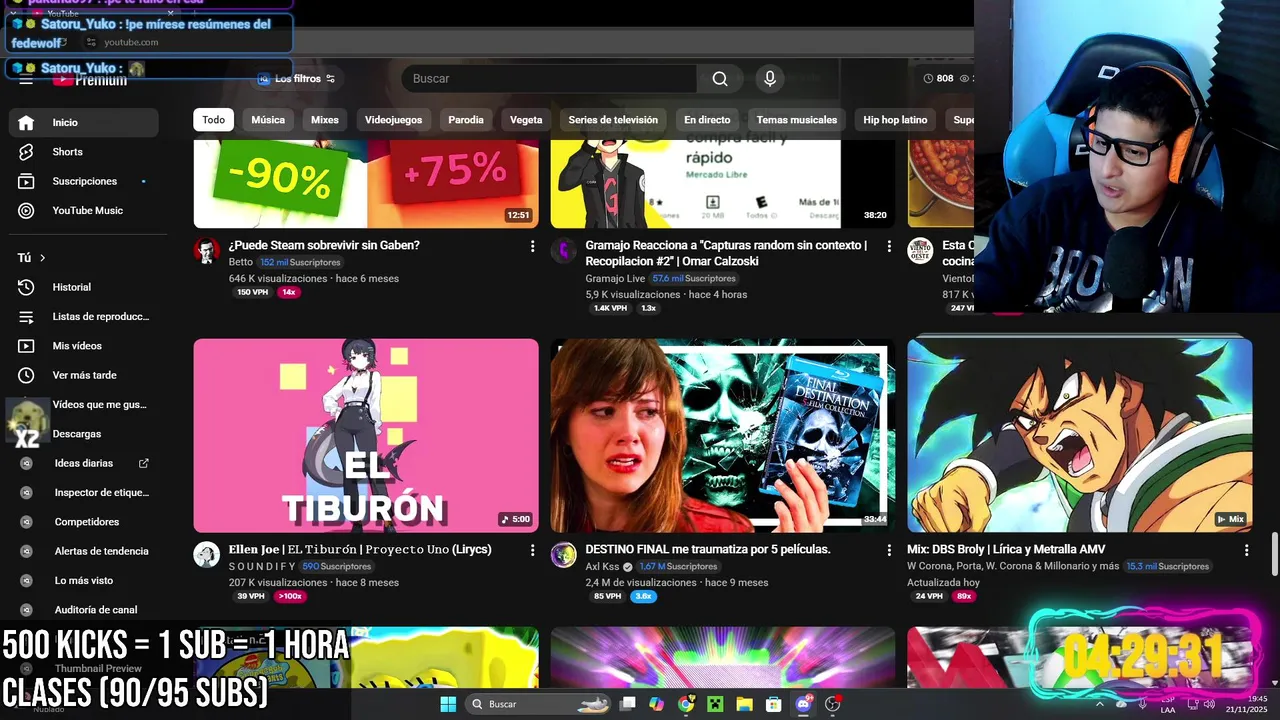Click the magnifier search button
This screenshot has height=720, width=1280.
tap(720, 79)
